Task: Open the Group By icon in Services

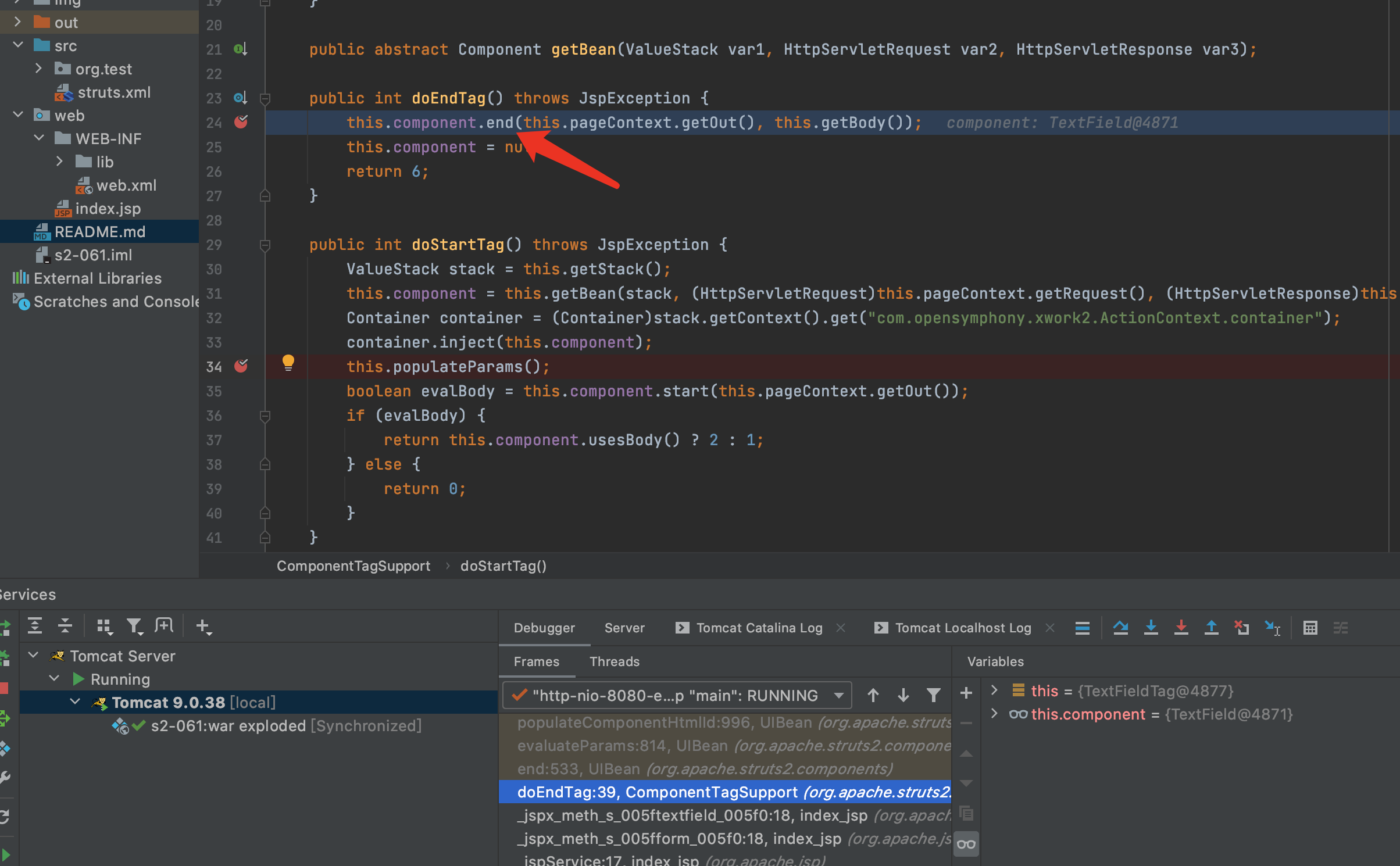Action: click(105, 626)
